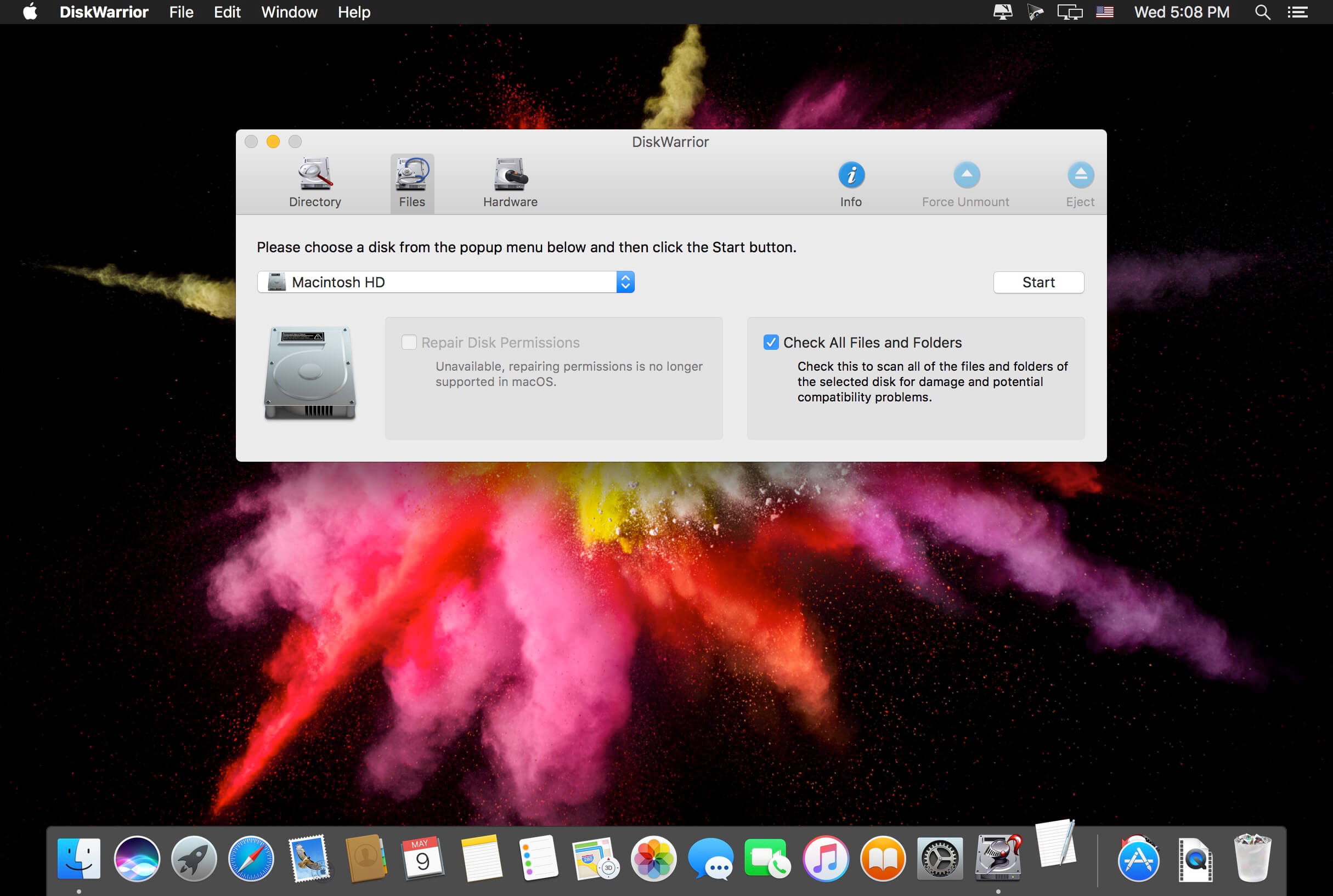The width and height of the screenshot is (1333, 896).
Task: Open System Preferences gear in Dock
Action: [940, 858]
